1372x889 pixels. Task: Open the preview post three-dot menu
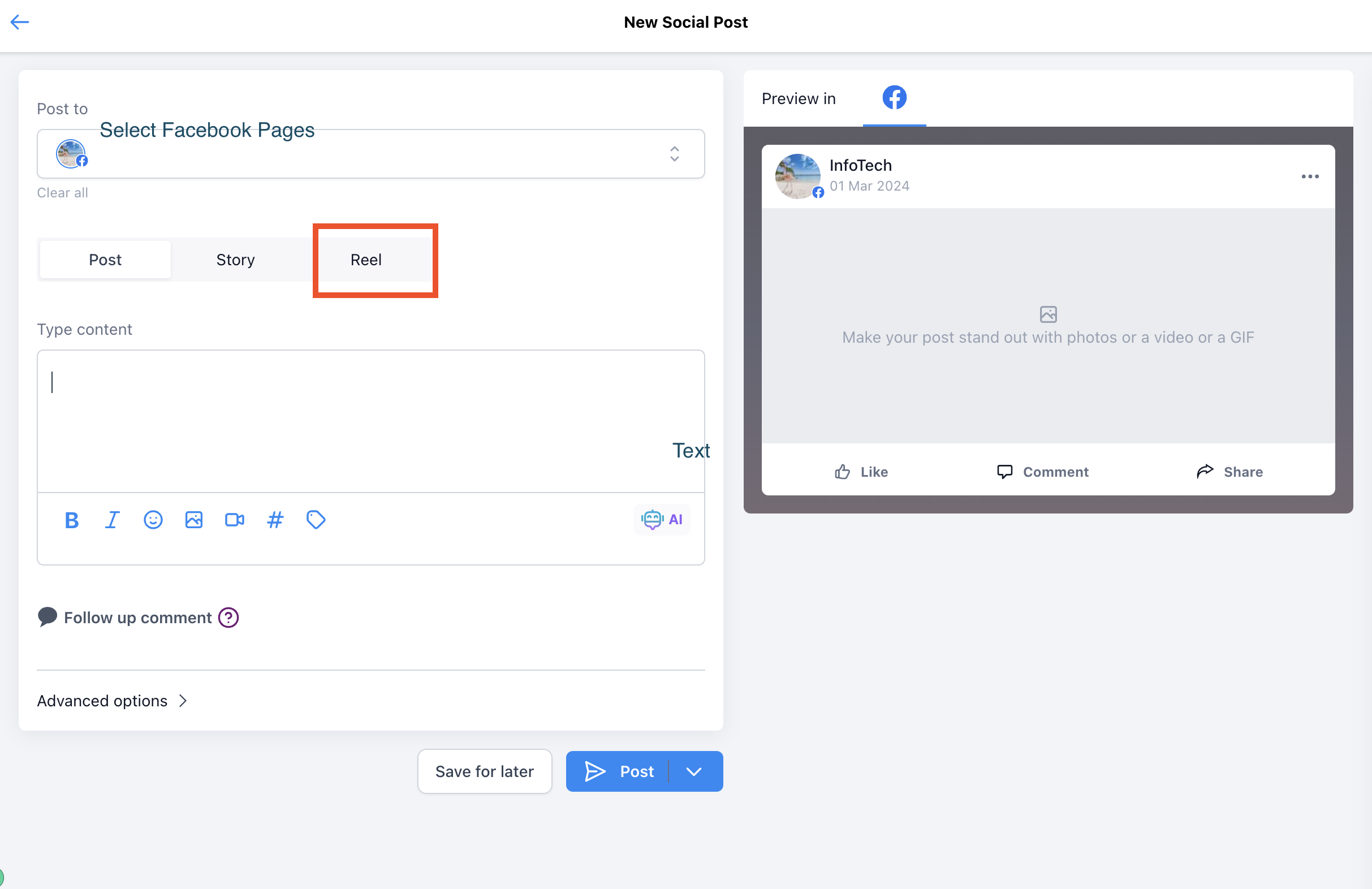1310,176
